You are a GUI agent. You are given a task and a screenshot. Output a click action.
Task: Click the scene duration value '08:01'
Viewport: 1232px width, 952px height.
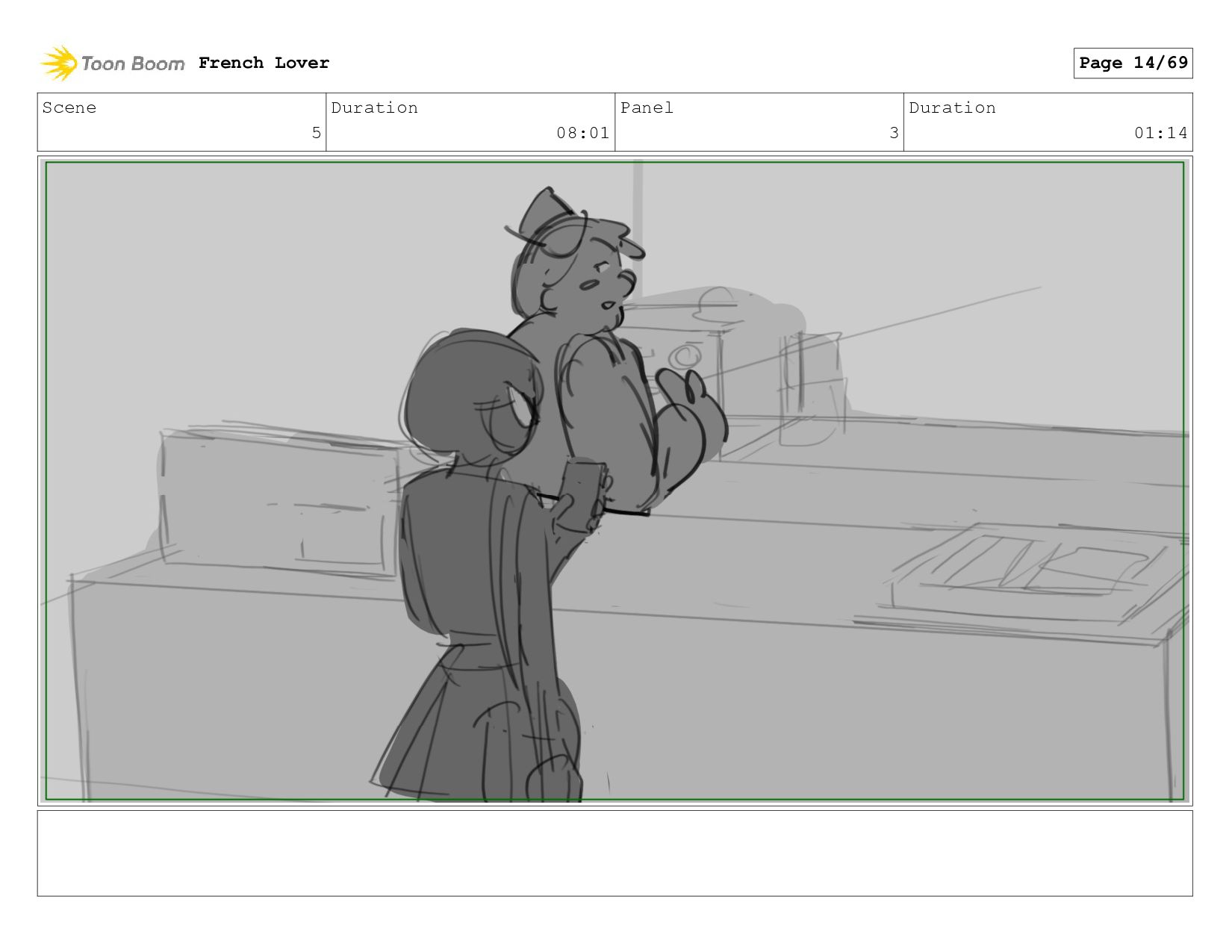pos(582,133)
